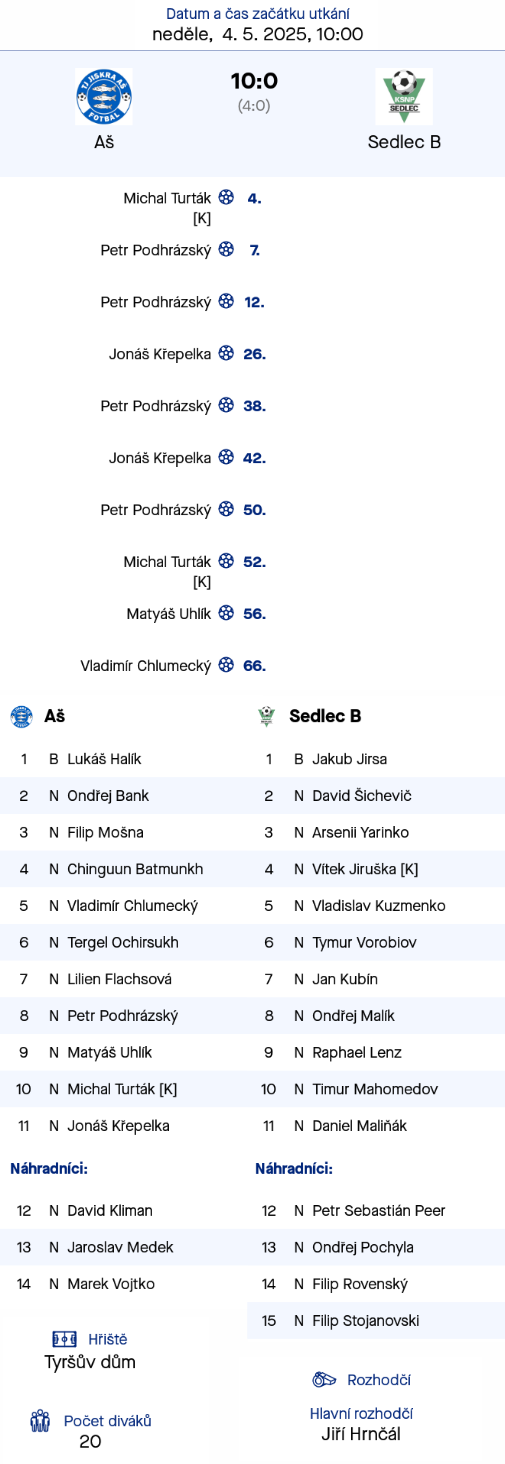Click the small Sedlec B badge above lineup
The width and height of the screenshot is (505, 1464).
[x=266, y=716]
